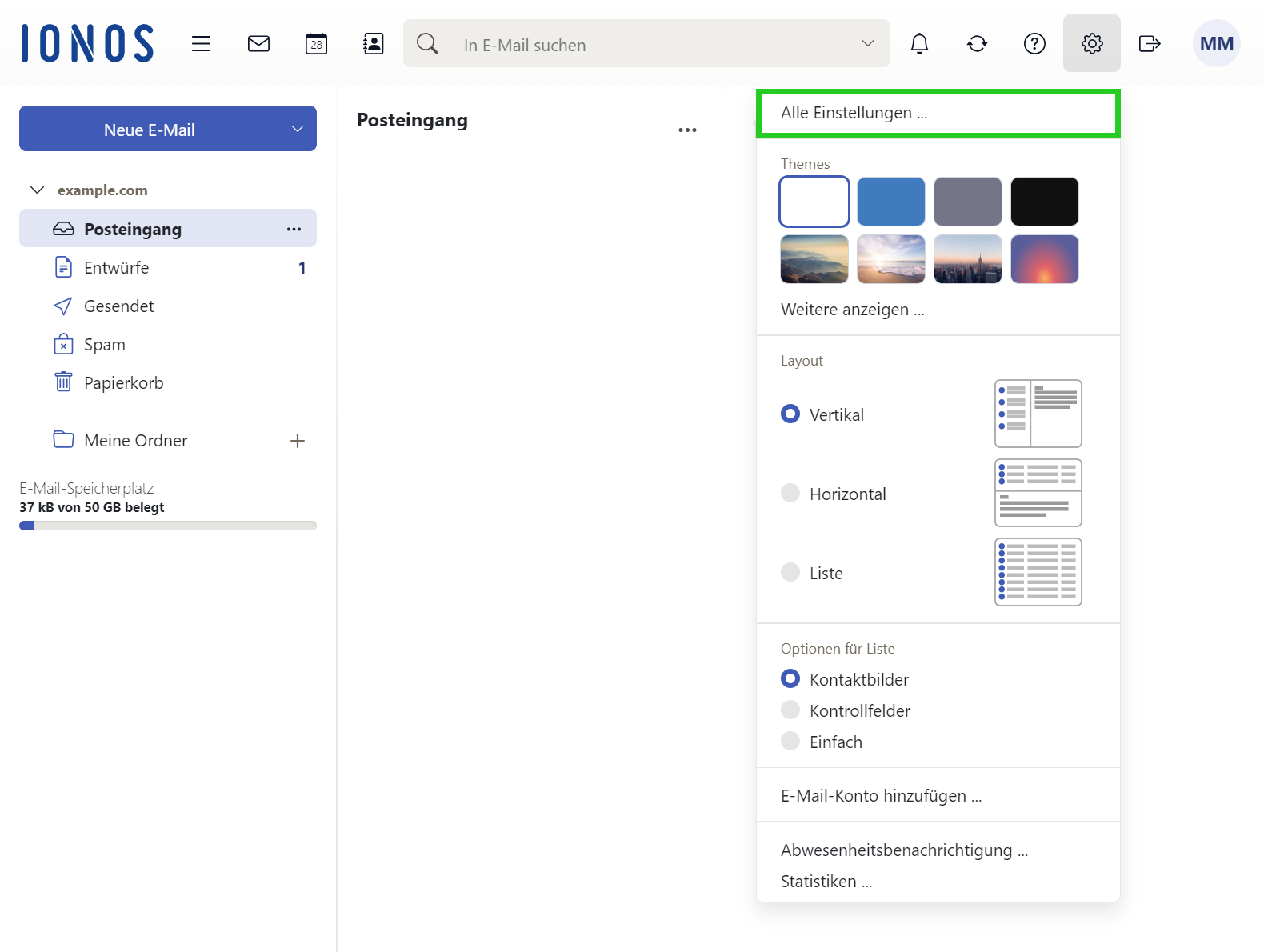This screenshot has height=952, width=1264.
Task: Click Weitere anzeigen for more themes
Action: [852, 310]
